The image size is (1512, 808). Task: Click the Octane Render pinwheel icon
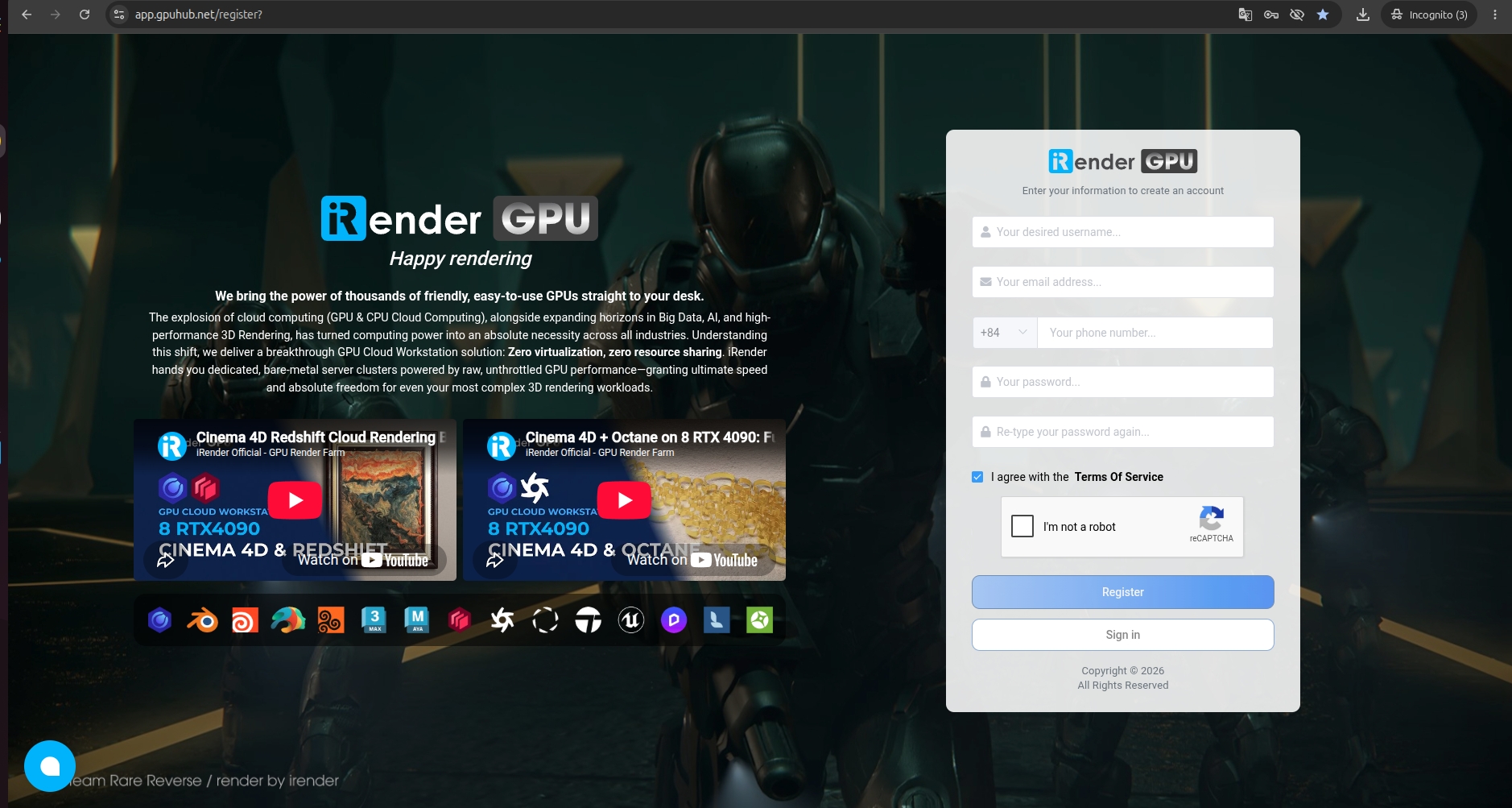pos(502,620)
